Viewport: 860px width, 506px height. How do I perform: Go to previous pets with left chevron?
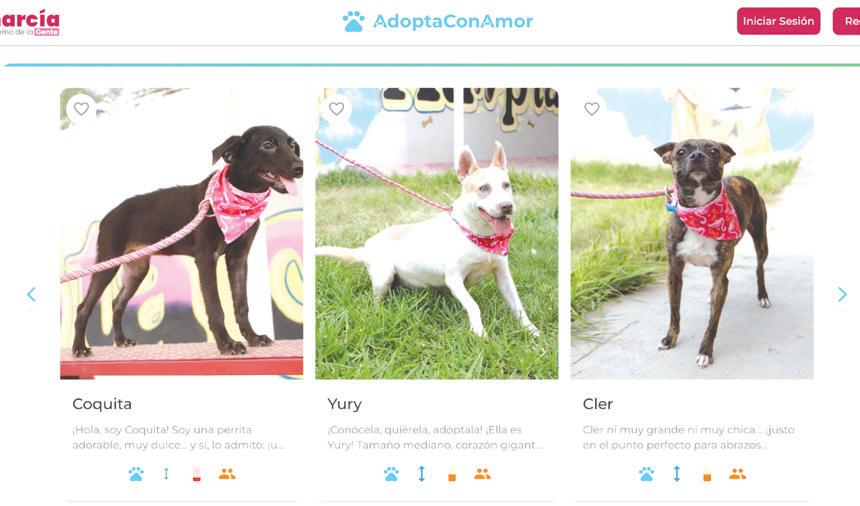pyautogui.click(x=31, y=294)
